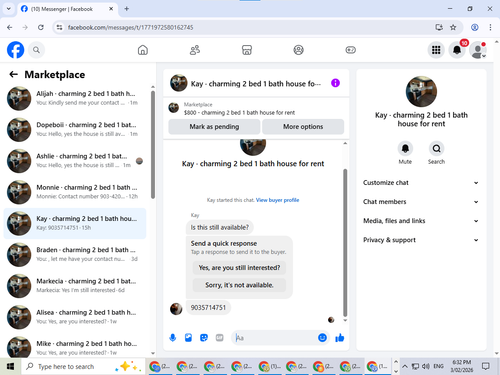
Task: Open the Marketplace storefront icon
Action: pos(247,50)
